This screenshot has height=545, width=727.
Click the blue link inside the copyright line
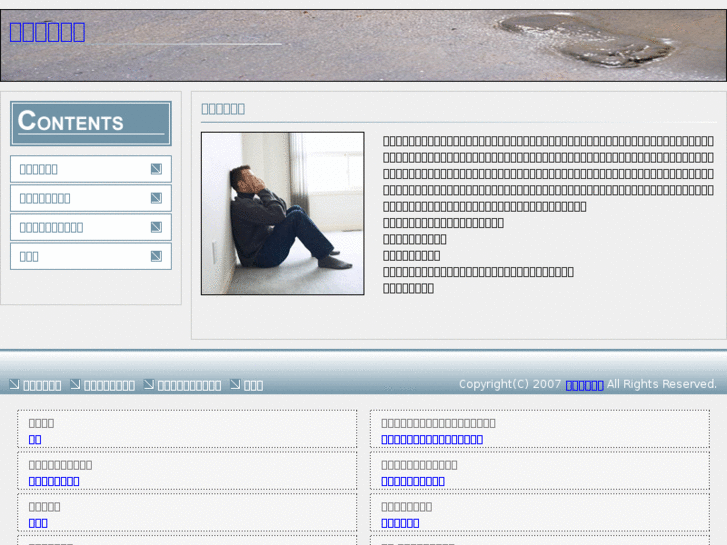point(585,385)
